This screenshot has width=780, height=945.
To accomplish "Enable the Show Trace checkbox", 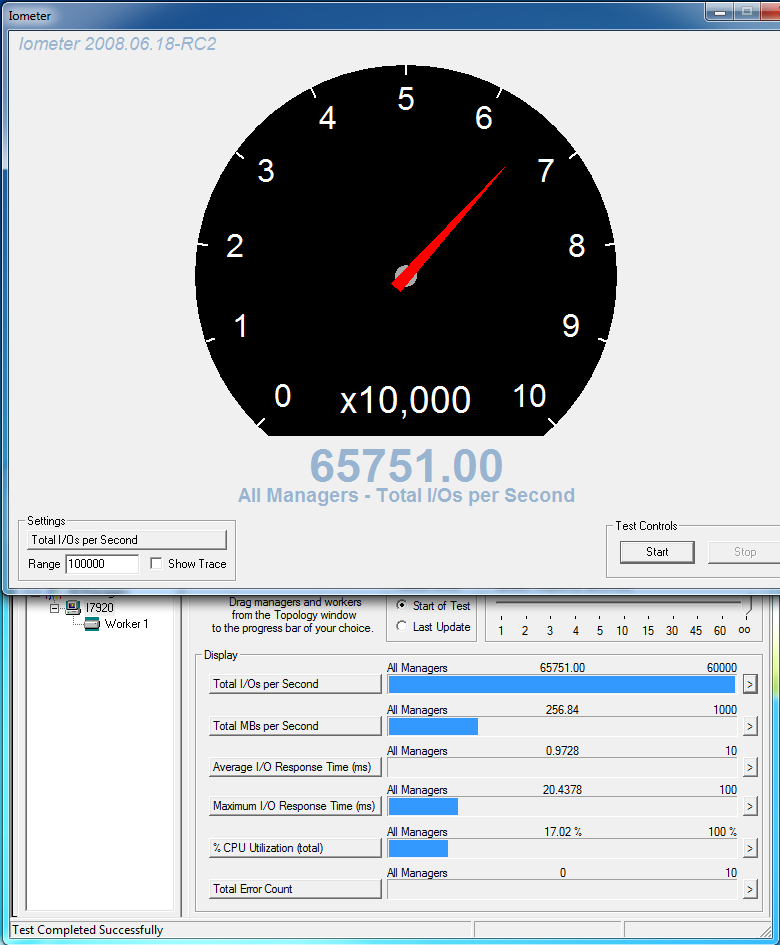I will coord(156,564).
